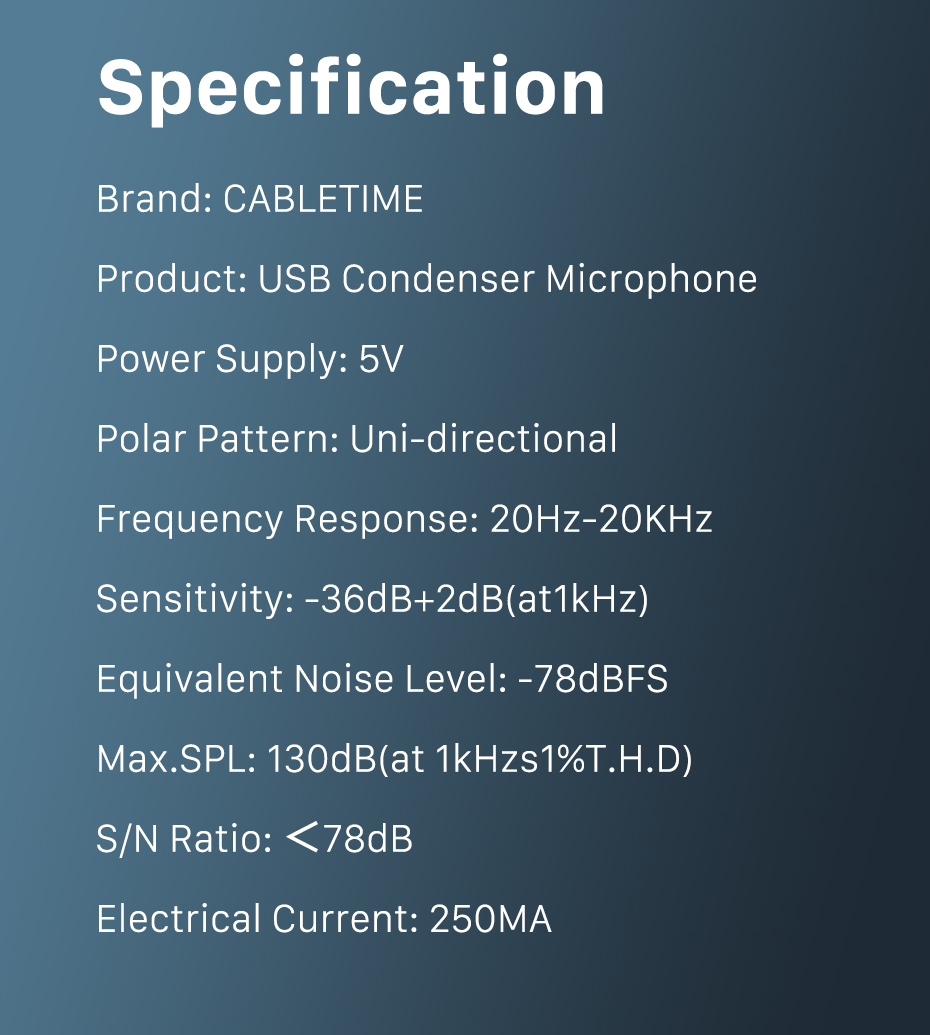Viewport: 930px width, 1035px height.
Task: Click the 5V value
Action: (x=381, y=359)
